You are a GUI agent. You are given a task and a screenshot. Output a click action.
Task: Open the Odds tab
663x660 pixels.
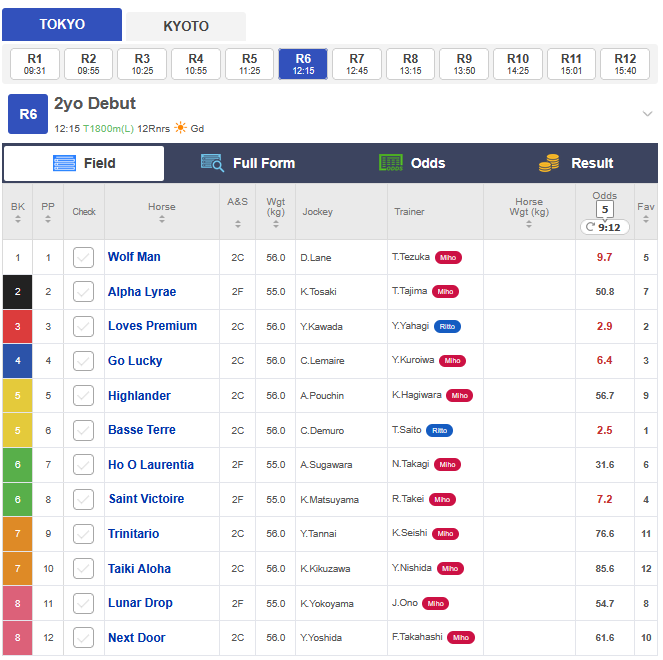412,163
